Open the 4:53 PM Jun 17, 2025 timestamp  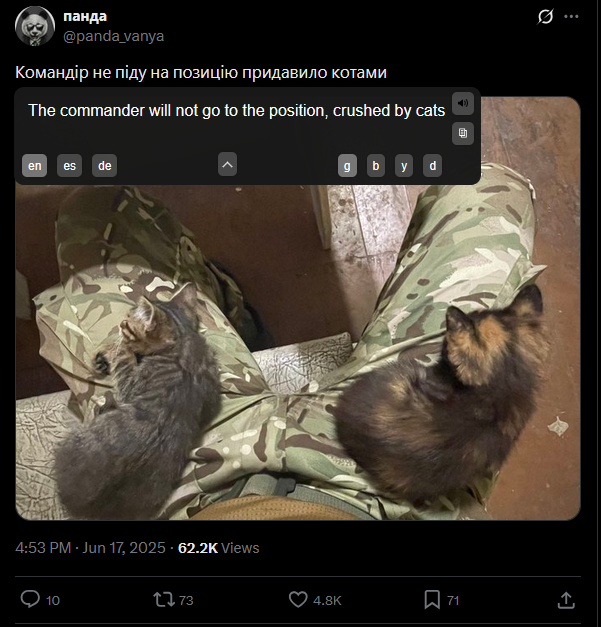[x=90, y=547]
